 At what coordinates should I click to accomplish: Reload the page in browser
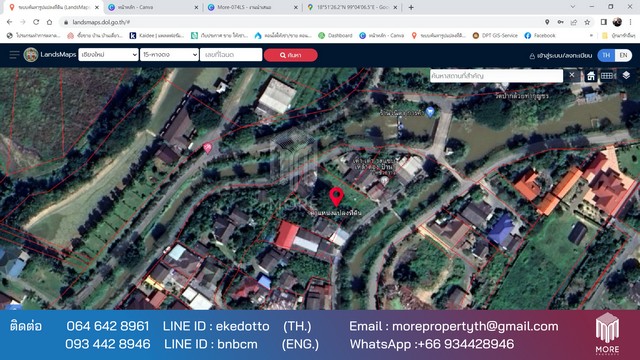pyautogui.click(x=36, y=22)
